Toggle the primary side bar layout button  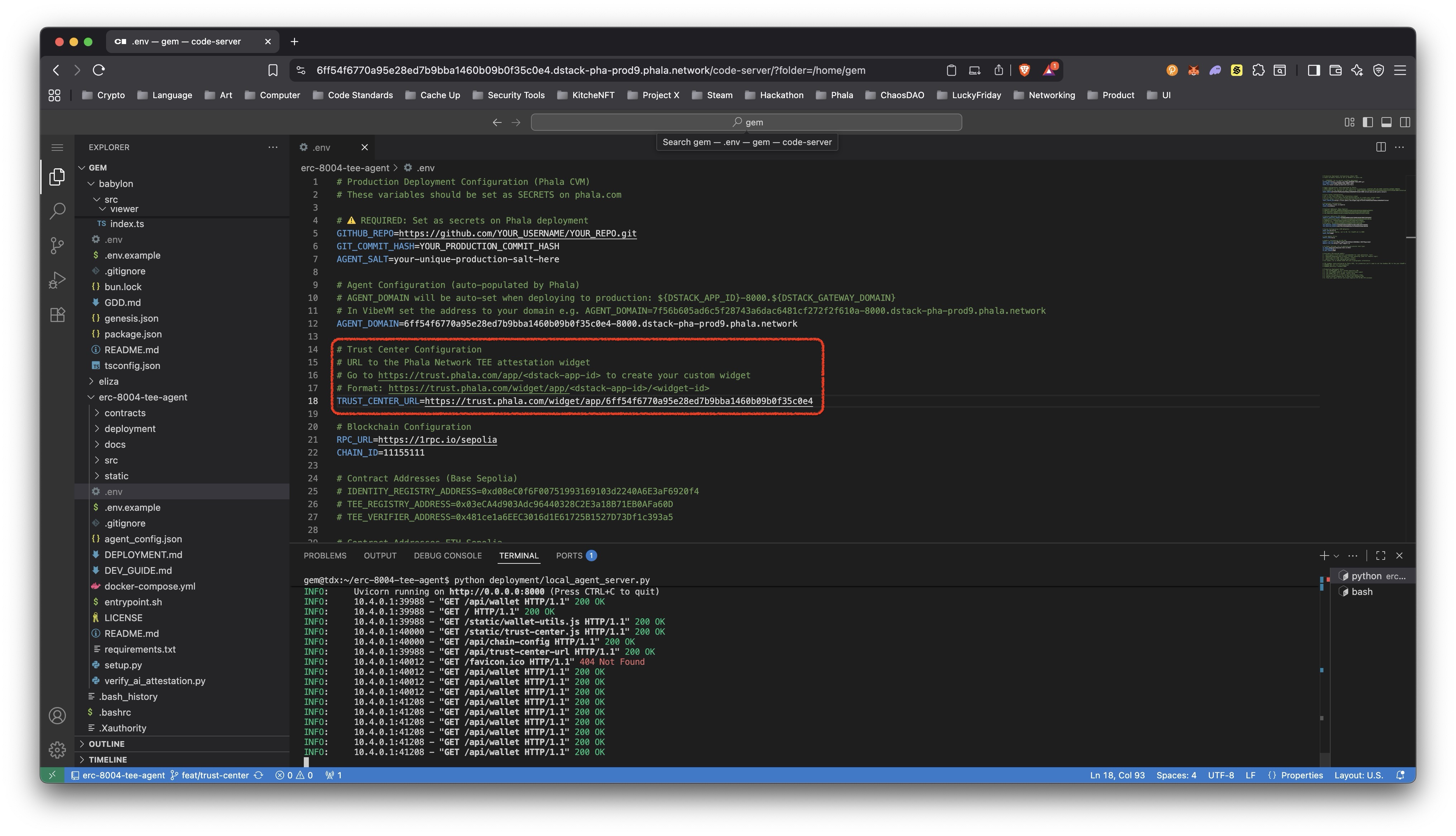pyautogui.click(x=1368, y=122)
